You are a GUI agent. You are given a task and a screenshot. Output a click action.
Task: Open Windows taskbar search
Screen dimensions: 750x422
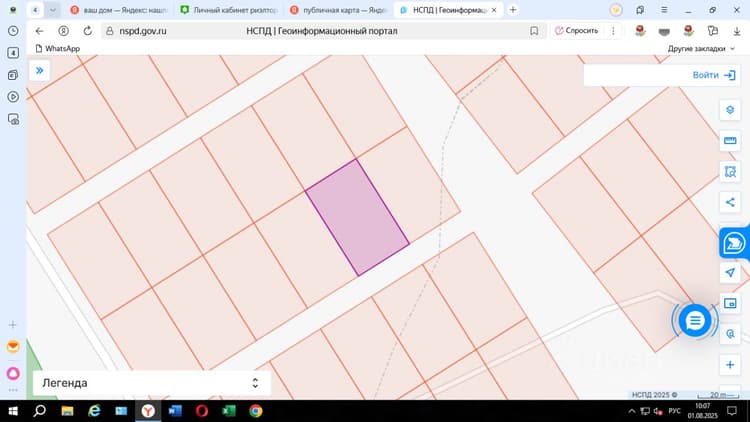pyautogui.click(x=40, y=411)
